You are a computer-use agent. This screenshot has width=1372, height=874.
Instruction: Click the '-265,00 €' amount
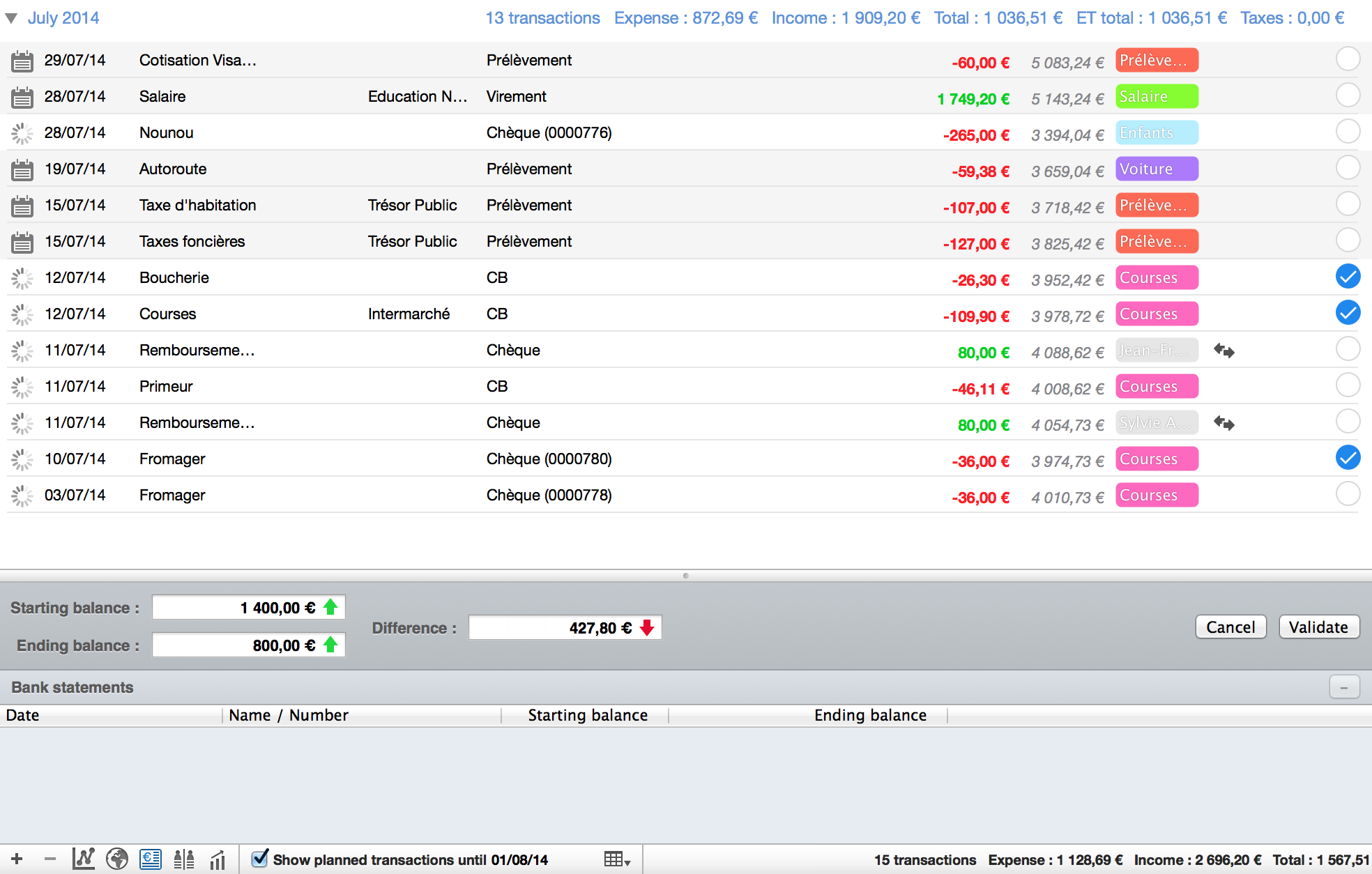tap(976, 135)
